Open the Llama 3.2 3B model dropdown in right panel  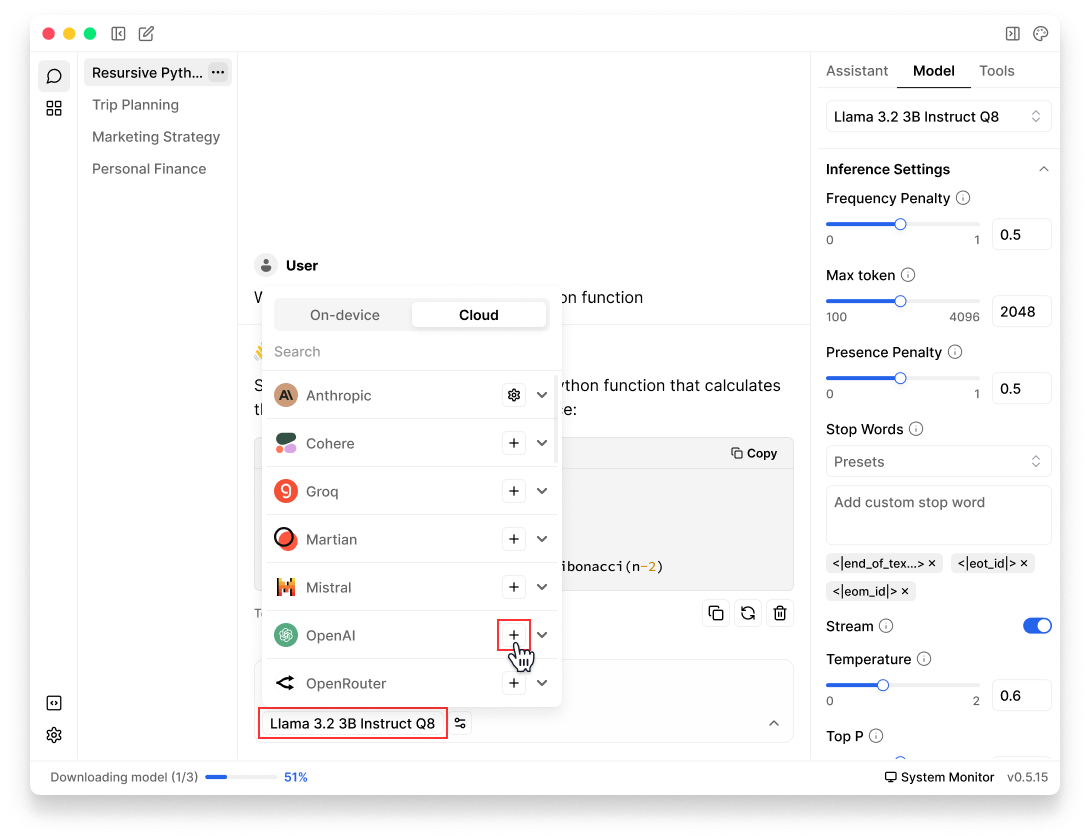(x=938, y=116)
